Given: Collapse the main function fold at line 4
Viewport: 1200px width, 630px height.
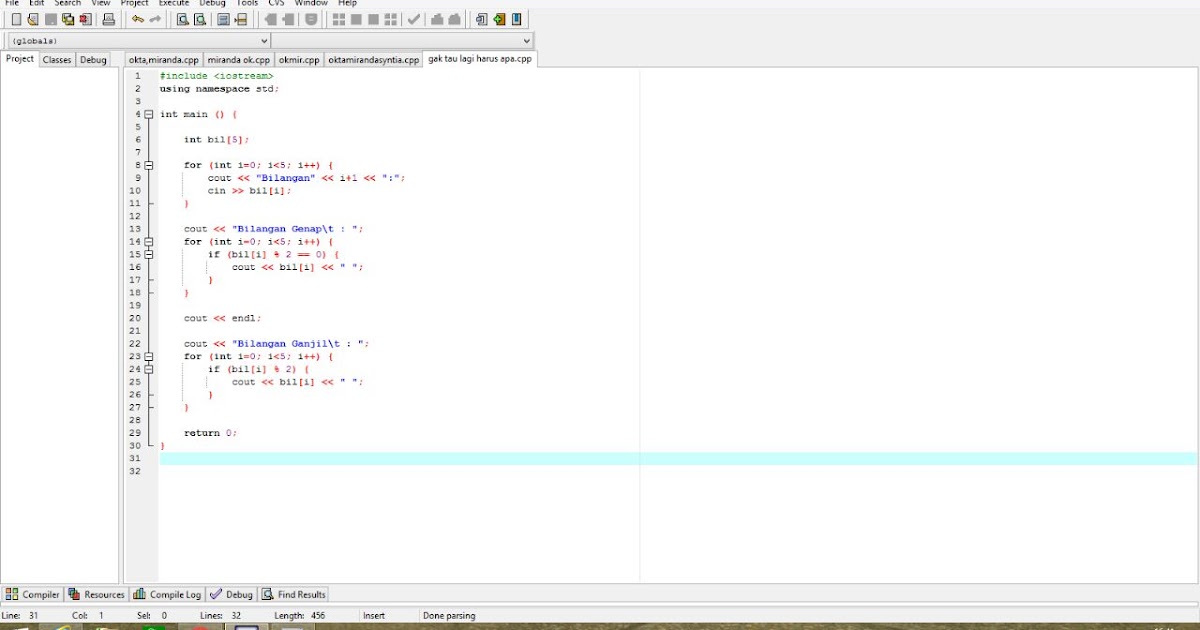Looking at the screenshot, I should click(x=148, y=114).
